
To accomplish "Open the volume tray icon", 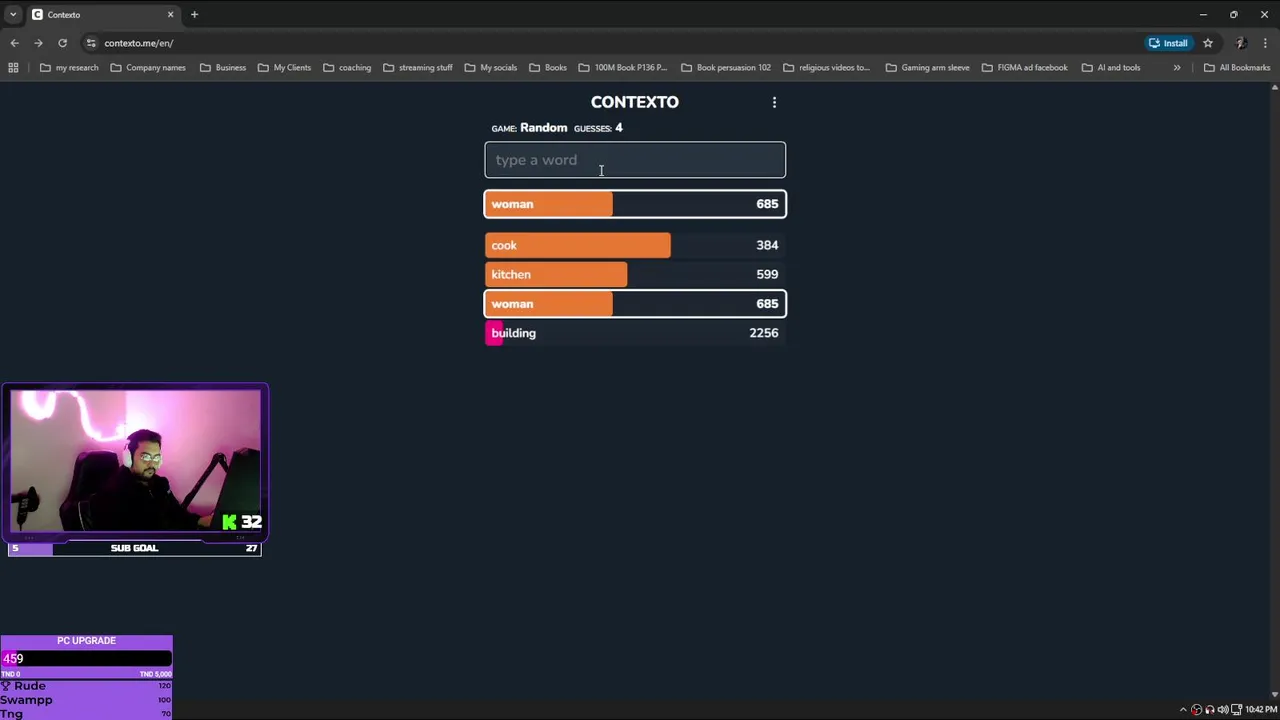I will [1222, 710].
